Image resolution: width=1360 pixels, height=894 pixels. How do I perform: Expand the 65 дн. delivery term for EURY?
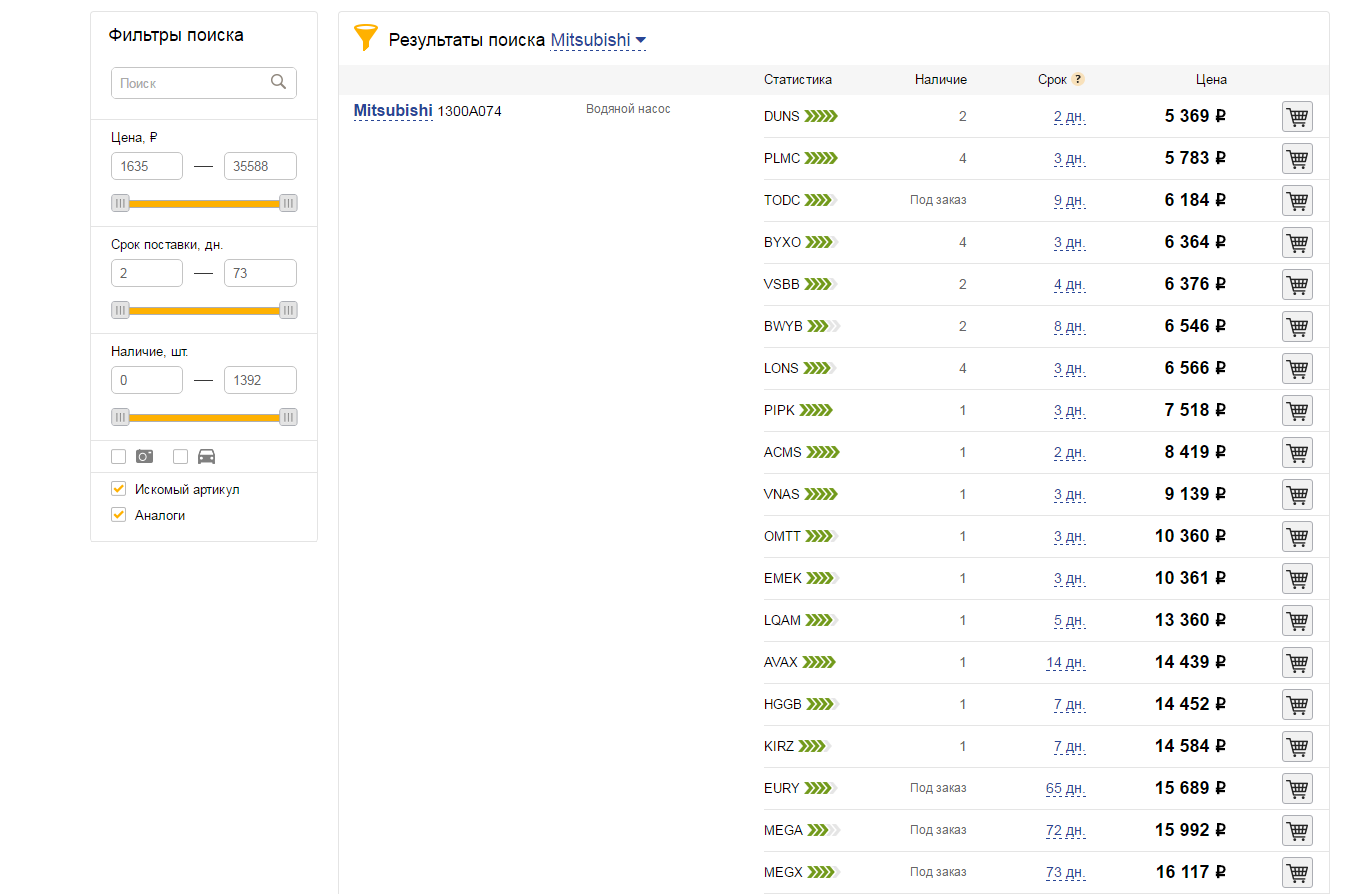[1065, 789]
